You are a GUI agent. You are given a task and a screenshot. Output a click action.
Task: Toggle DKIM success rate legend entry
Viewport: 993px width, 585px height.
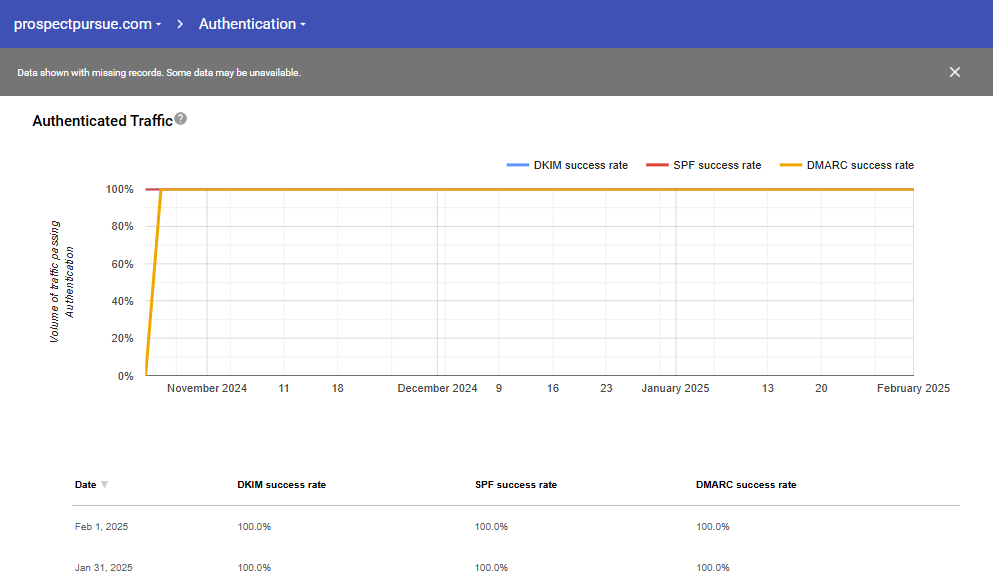coord(567,165)
